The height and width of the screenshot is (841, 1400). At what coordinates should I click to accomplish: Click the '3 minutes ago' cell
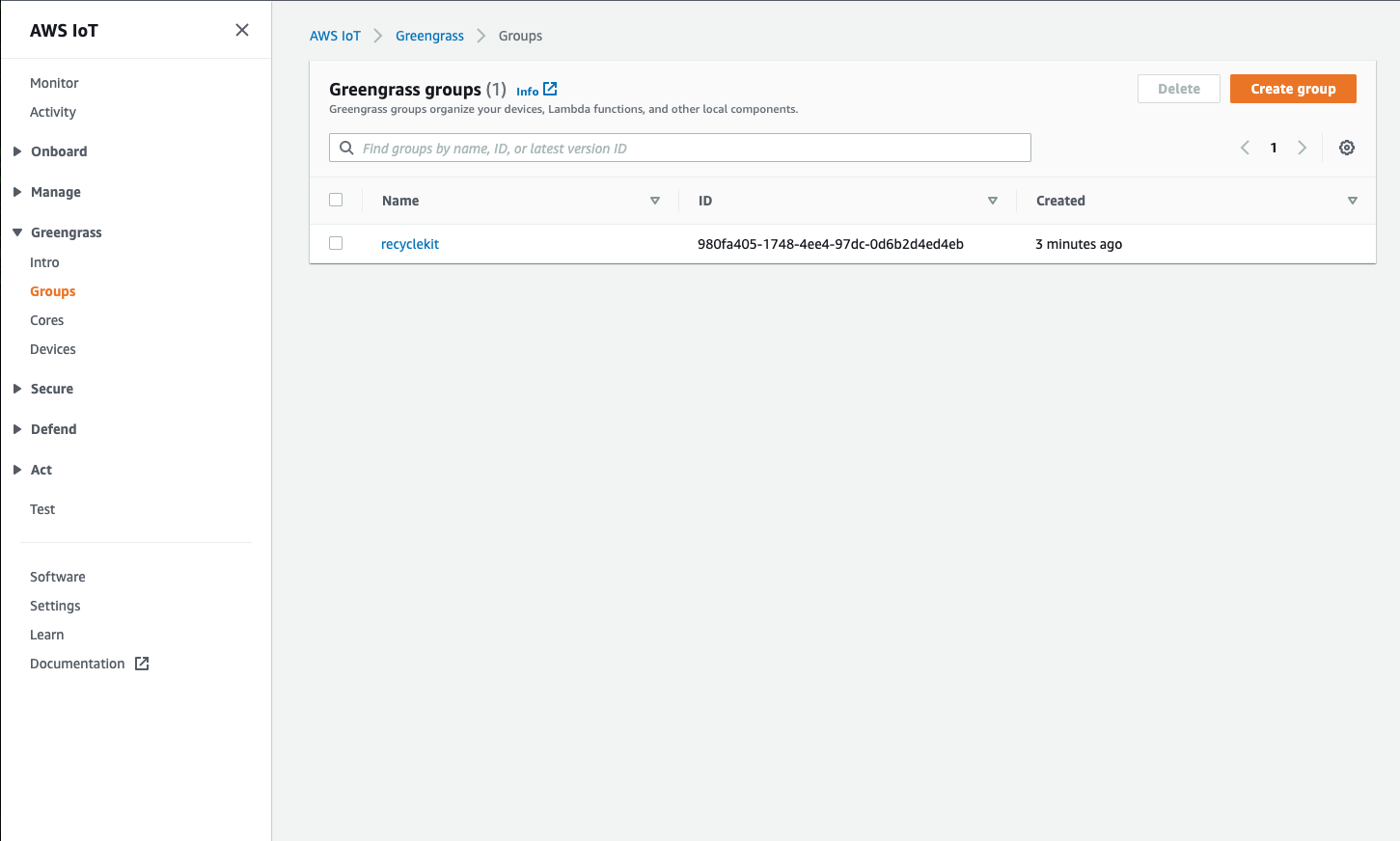[x=1079, y=244]
